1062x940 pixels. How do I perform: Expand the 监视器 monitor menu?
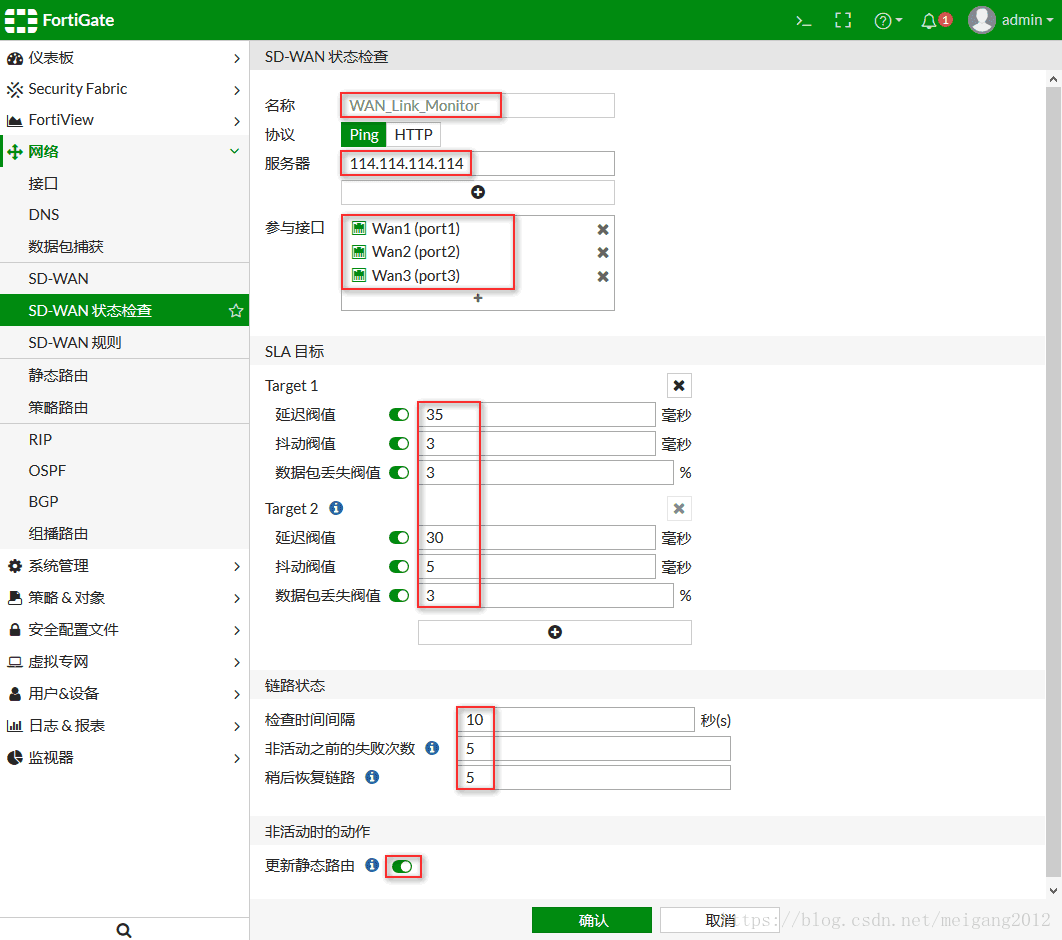pyautogui.click(x=125, y=758)
